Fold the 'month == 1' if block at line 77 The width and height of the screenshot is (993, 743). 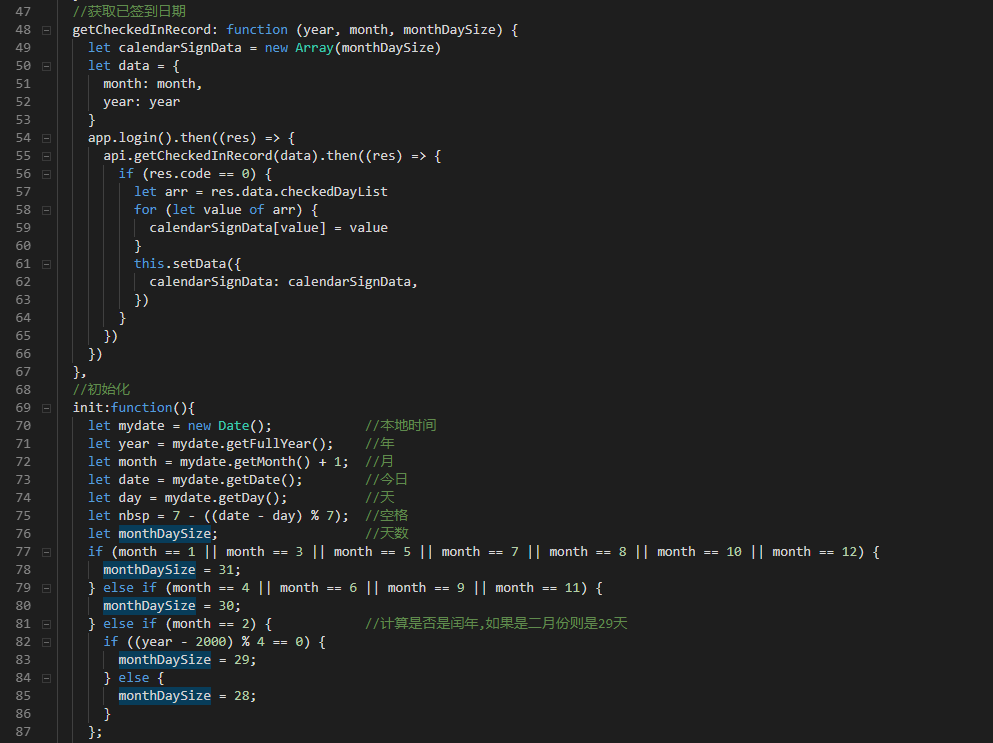[46, 552]
